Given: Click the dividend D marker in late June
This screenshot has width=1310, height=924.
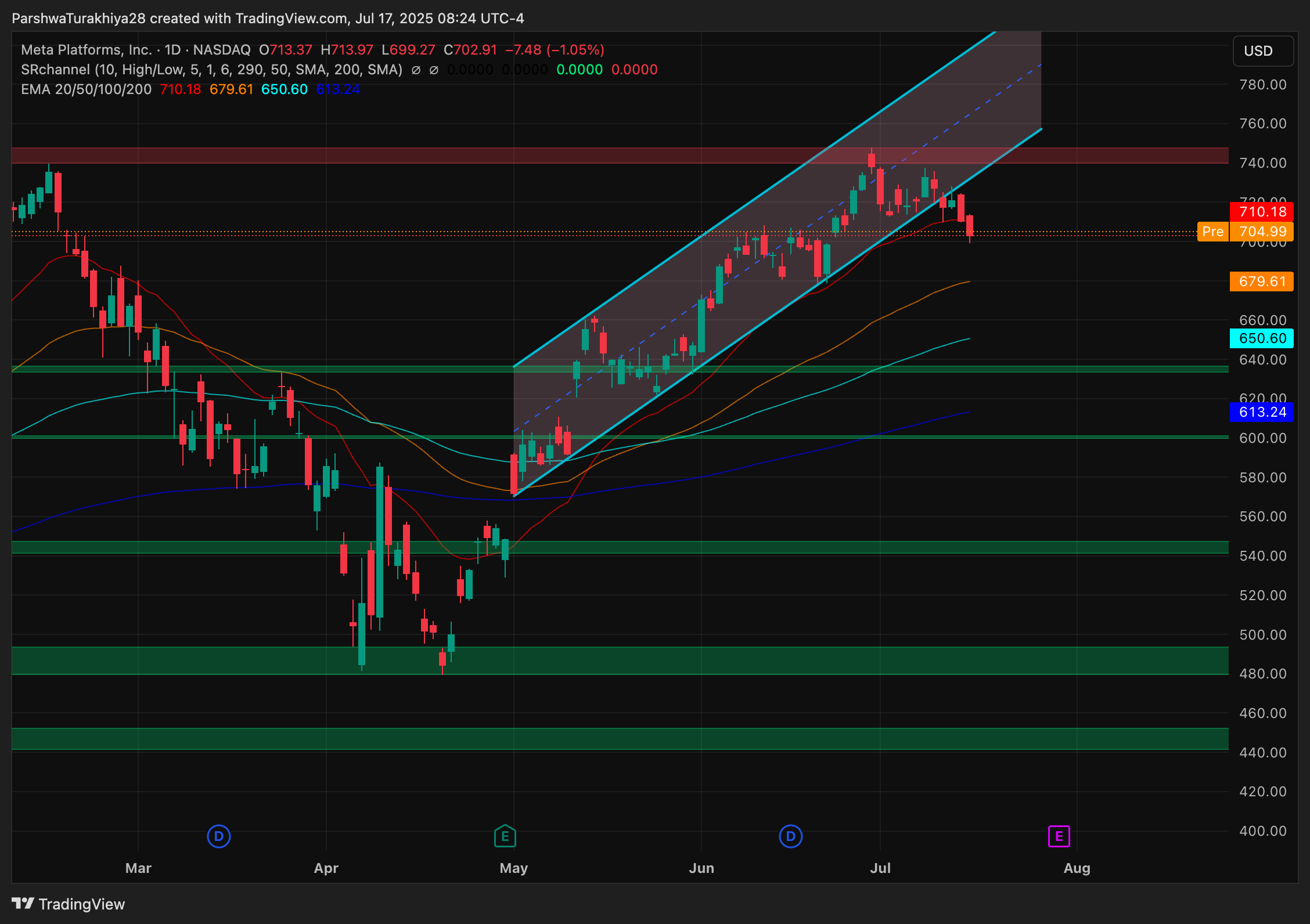Looking at the screenshot, I should [790, 836].
